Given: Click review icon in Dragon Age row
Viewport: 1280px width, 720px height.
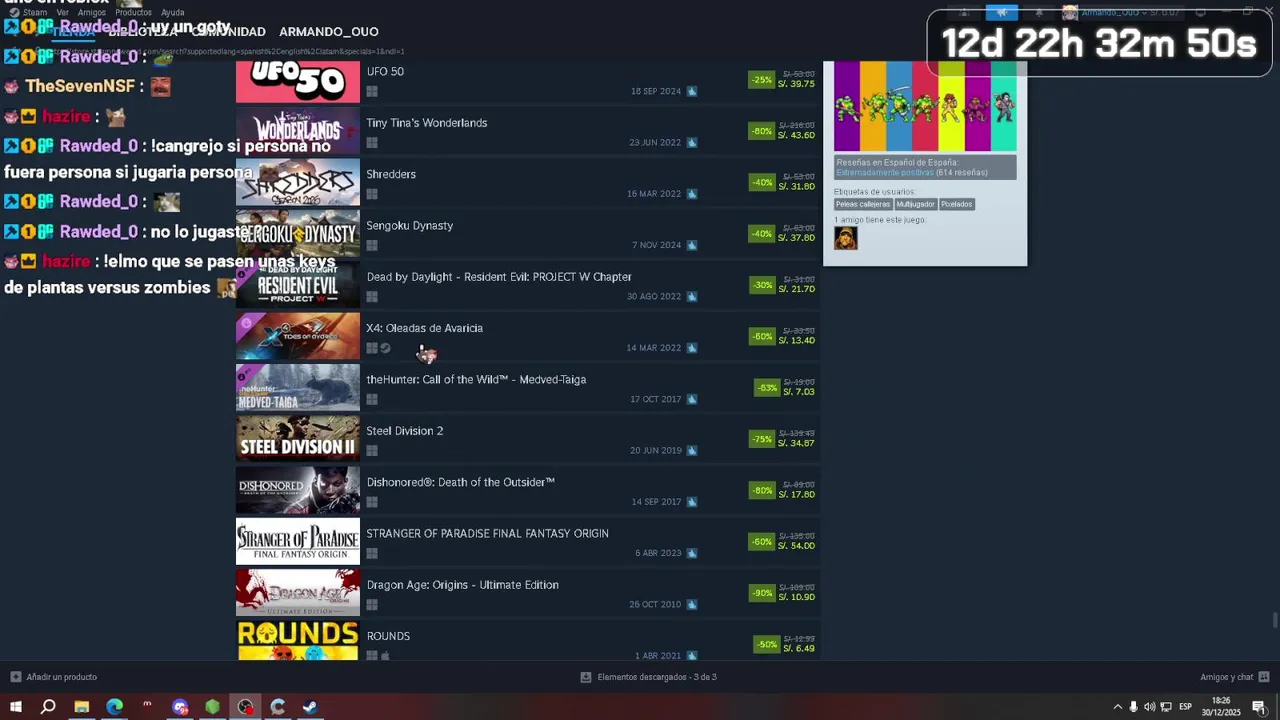Looking at the screenshot, I should click(692, 605).
